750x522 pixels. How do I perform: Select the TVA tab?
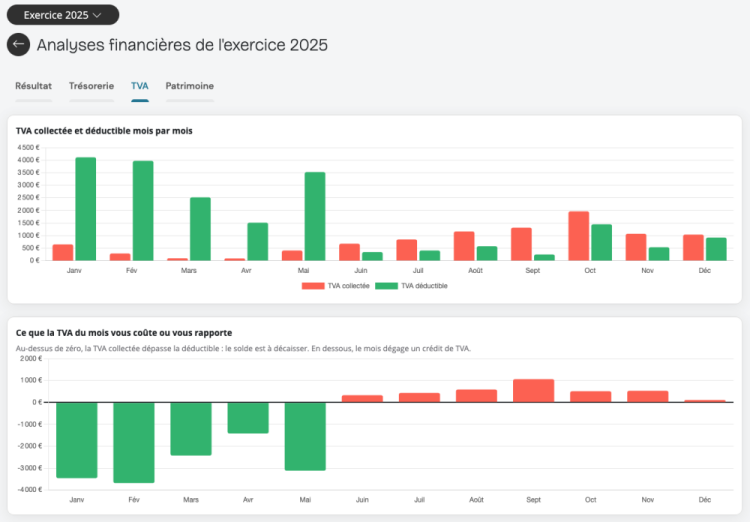coord(140,86)
